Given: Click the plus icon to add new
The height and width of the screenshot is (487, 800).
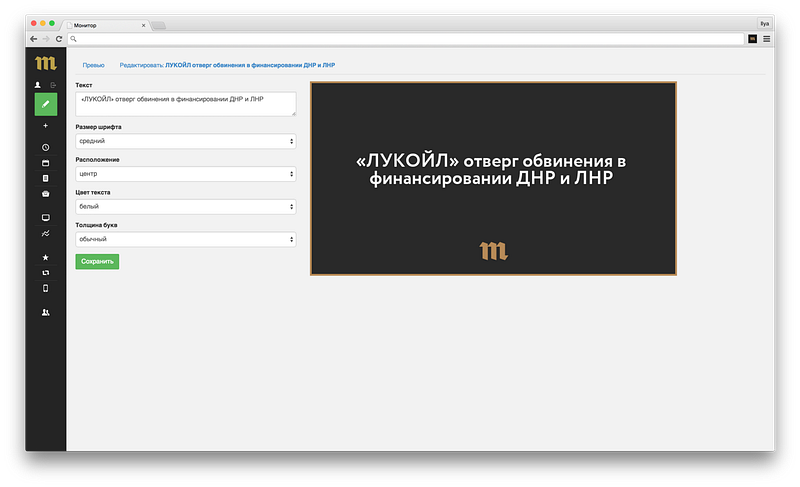Looking at the screenshot, I should point(45,125).
